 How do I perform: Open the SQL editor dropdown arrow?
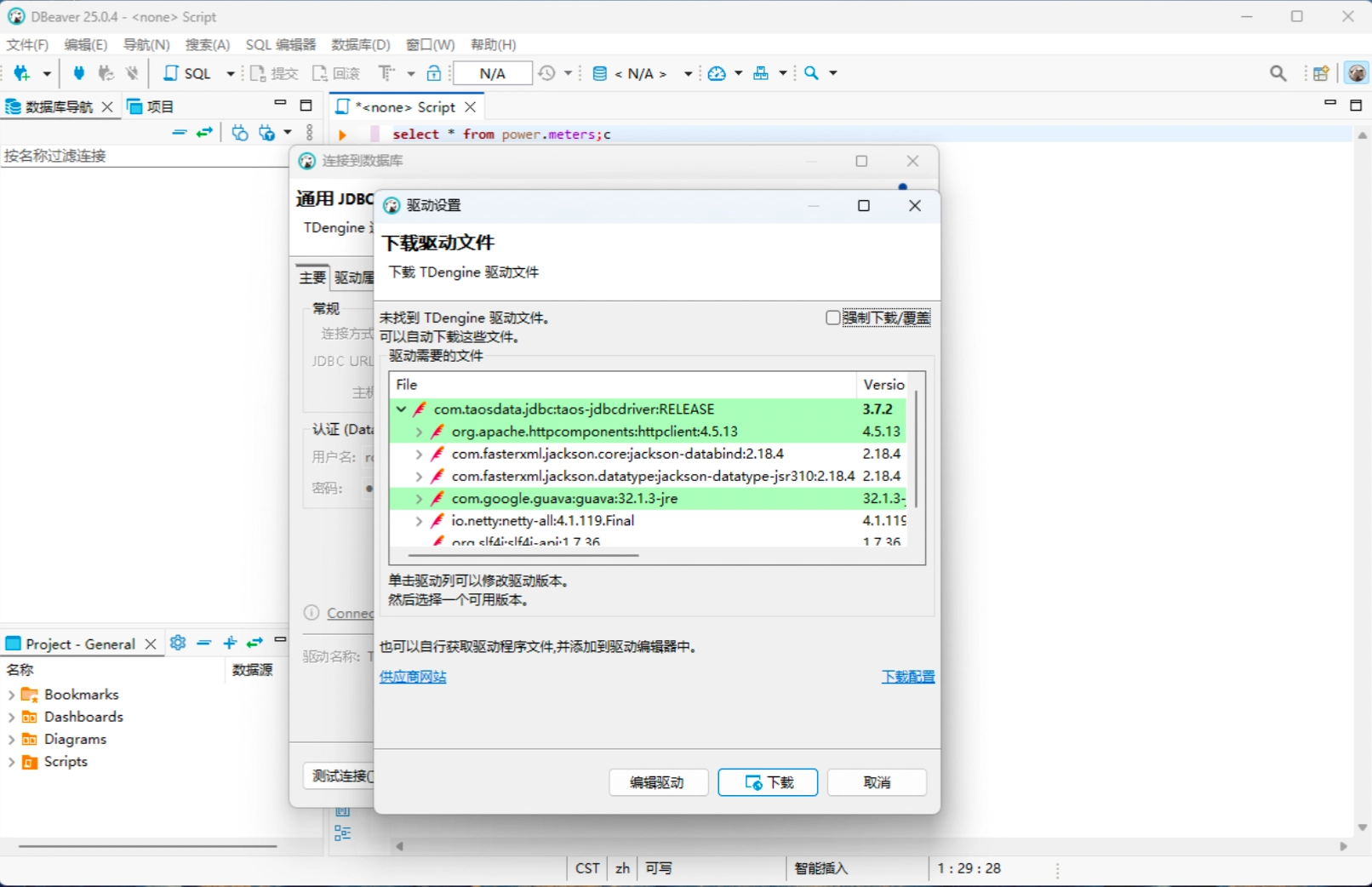pyautogui.click(x=231, y=73)
